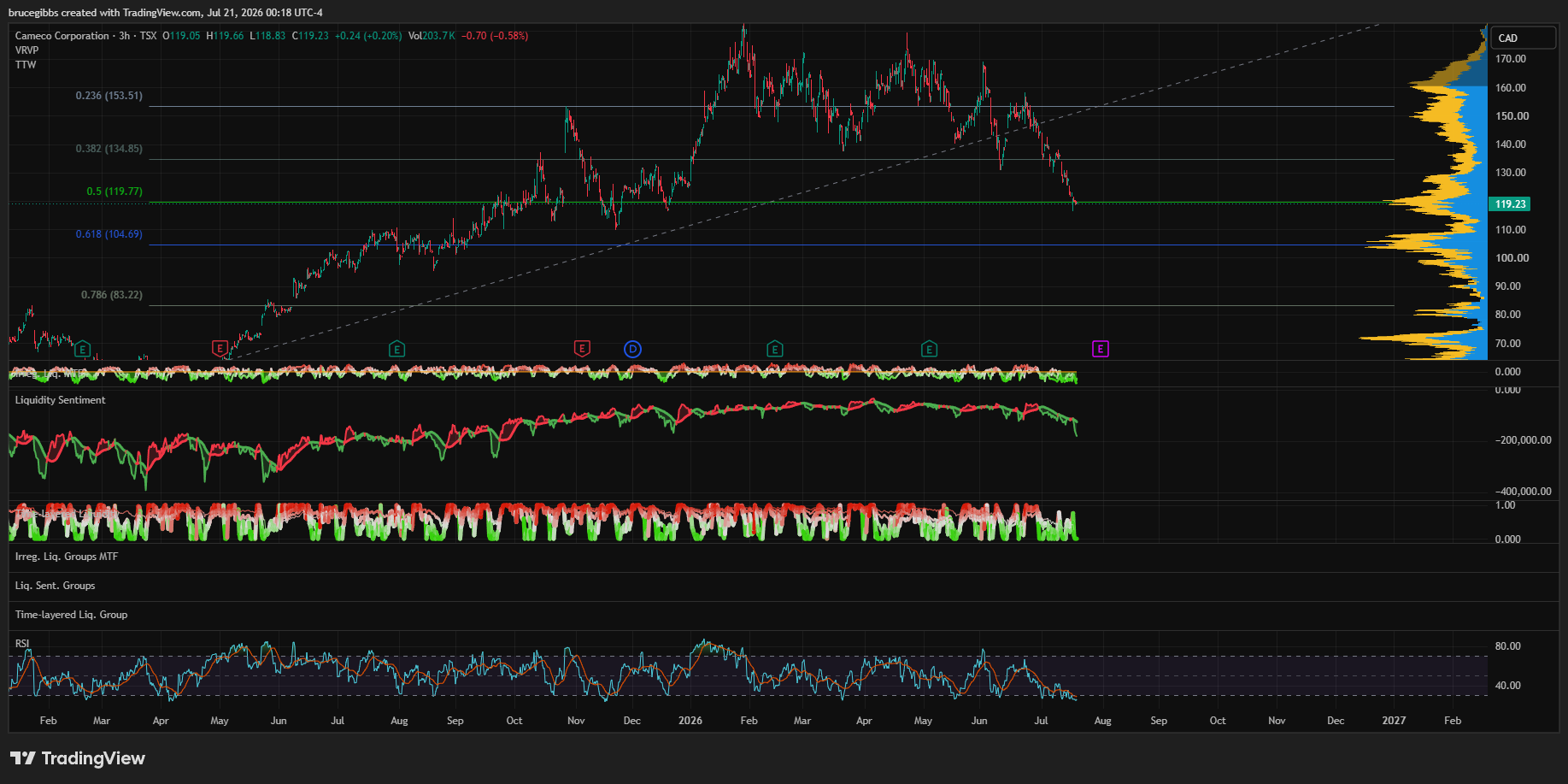This screenshot has width=1568, height=784.
Task: Click the Liquidity Sentiment pane title
Action: 60,400
